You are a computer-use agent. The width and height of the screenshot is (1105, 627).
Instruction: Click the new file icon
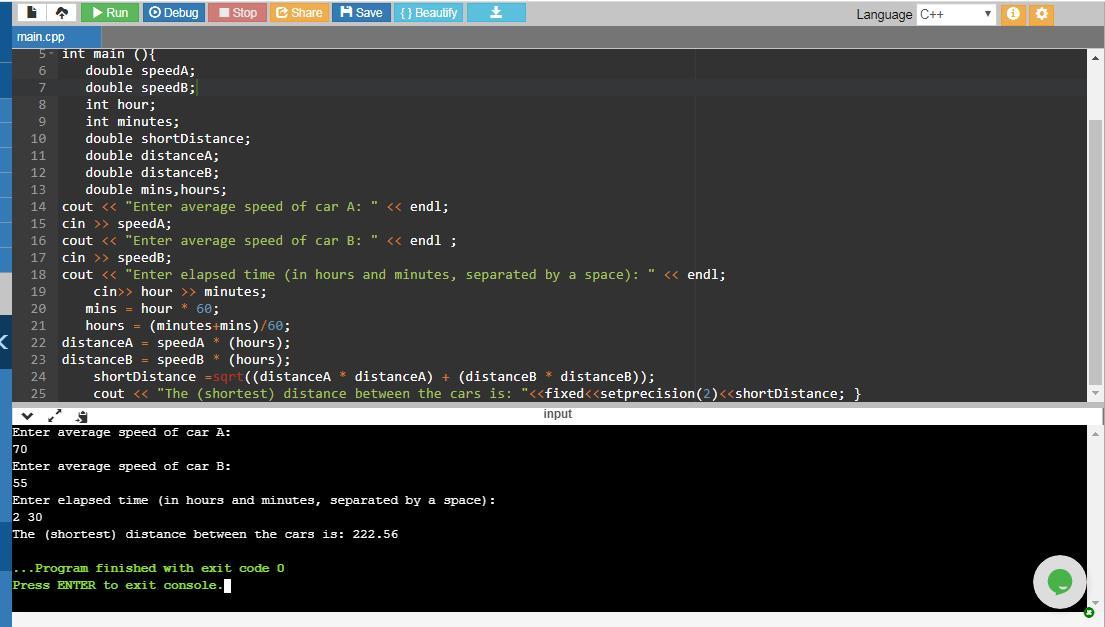[x=31, y=13]
